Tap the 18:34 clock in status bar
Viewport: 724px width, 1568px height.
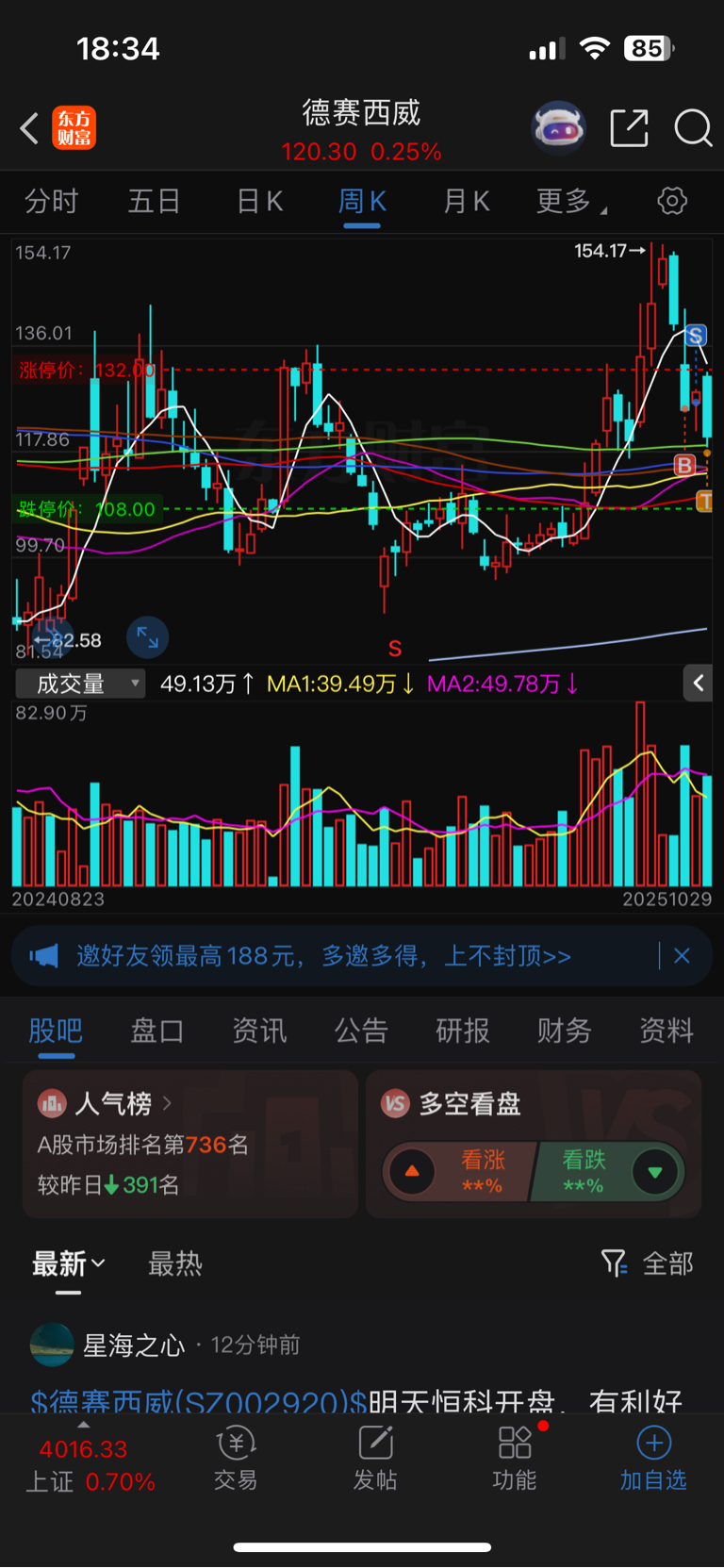(x=118, y=49)
